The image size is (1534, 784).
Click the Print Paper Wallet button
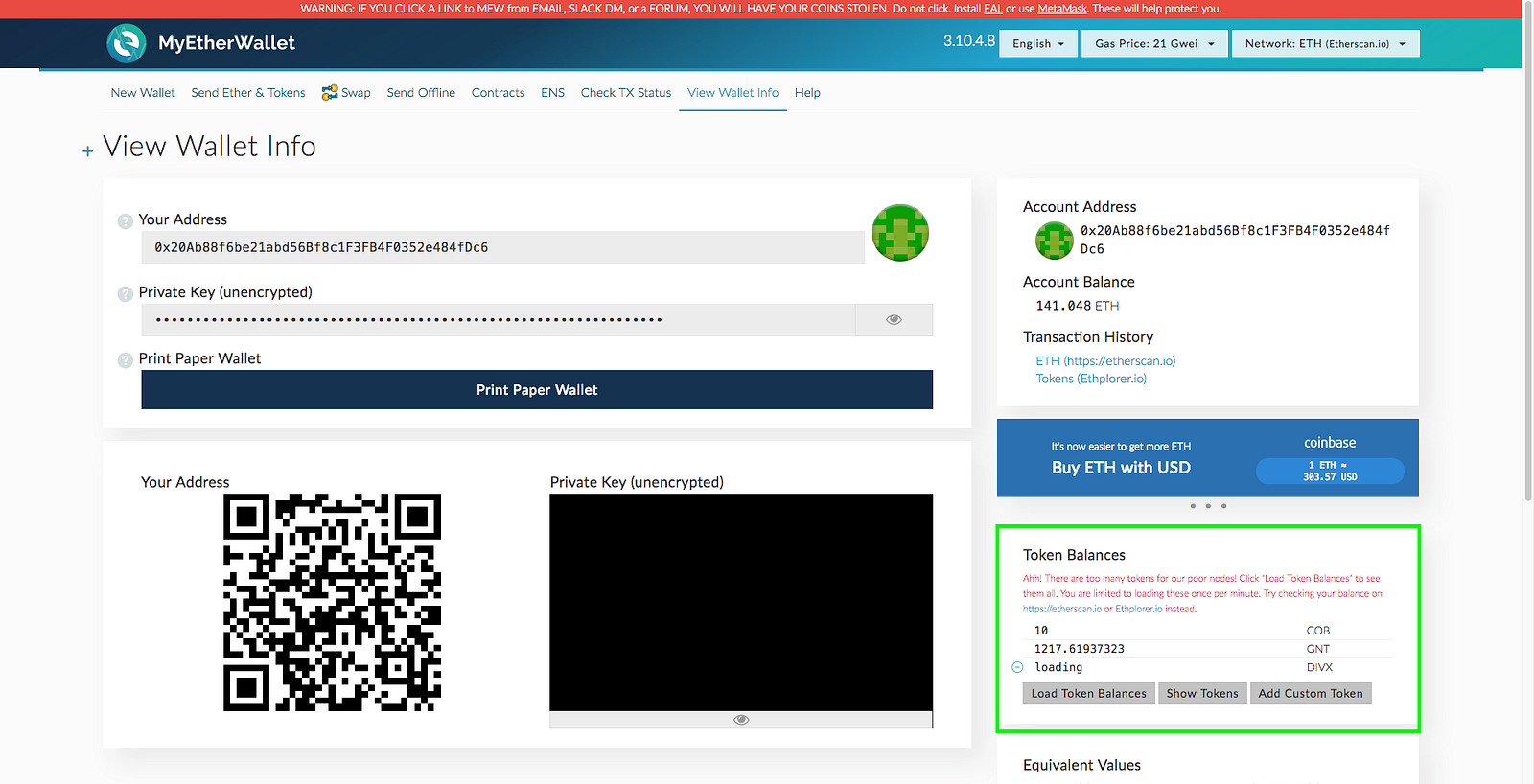pos(537,390)
